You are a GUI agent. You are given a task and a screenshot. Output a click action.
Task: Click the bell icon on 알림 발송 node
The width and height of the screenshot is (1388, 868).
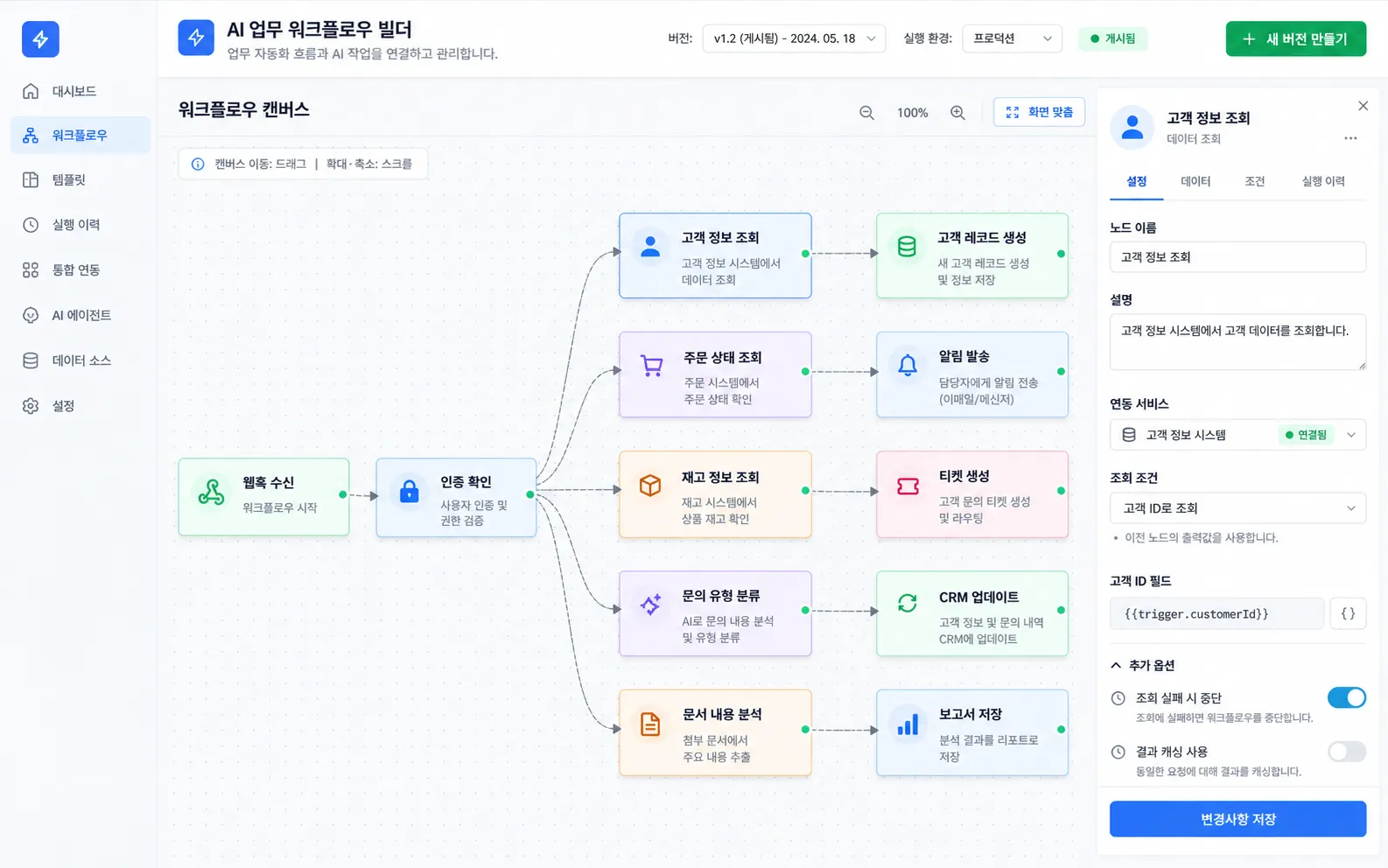pos(908,365)
